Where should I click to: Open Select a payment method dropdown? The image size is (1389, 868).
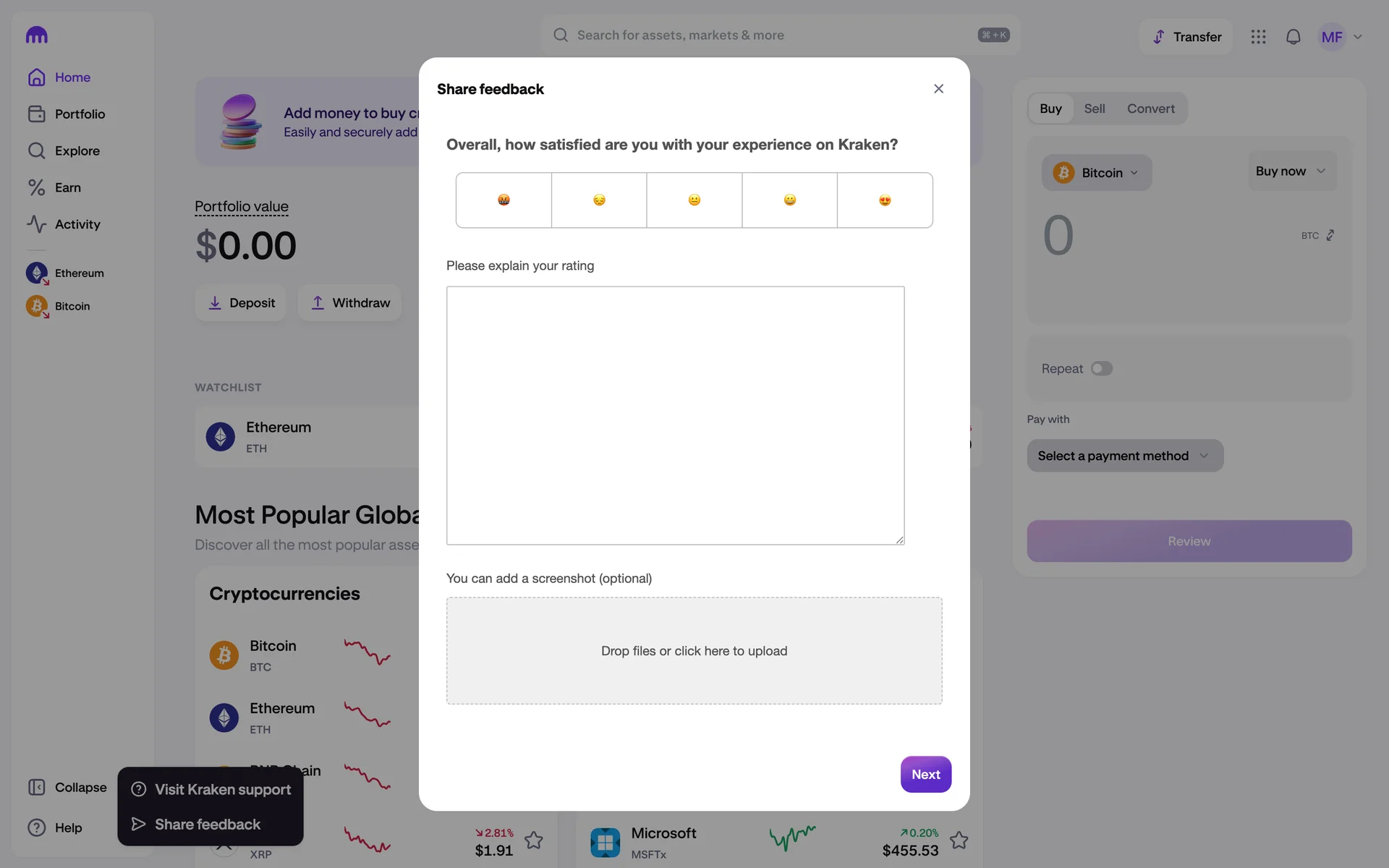click(x=1124, y=456)
